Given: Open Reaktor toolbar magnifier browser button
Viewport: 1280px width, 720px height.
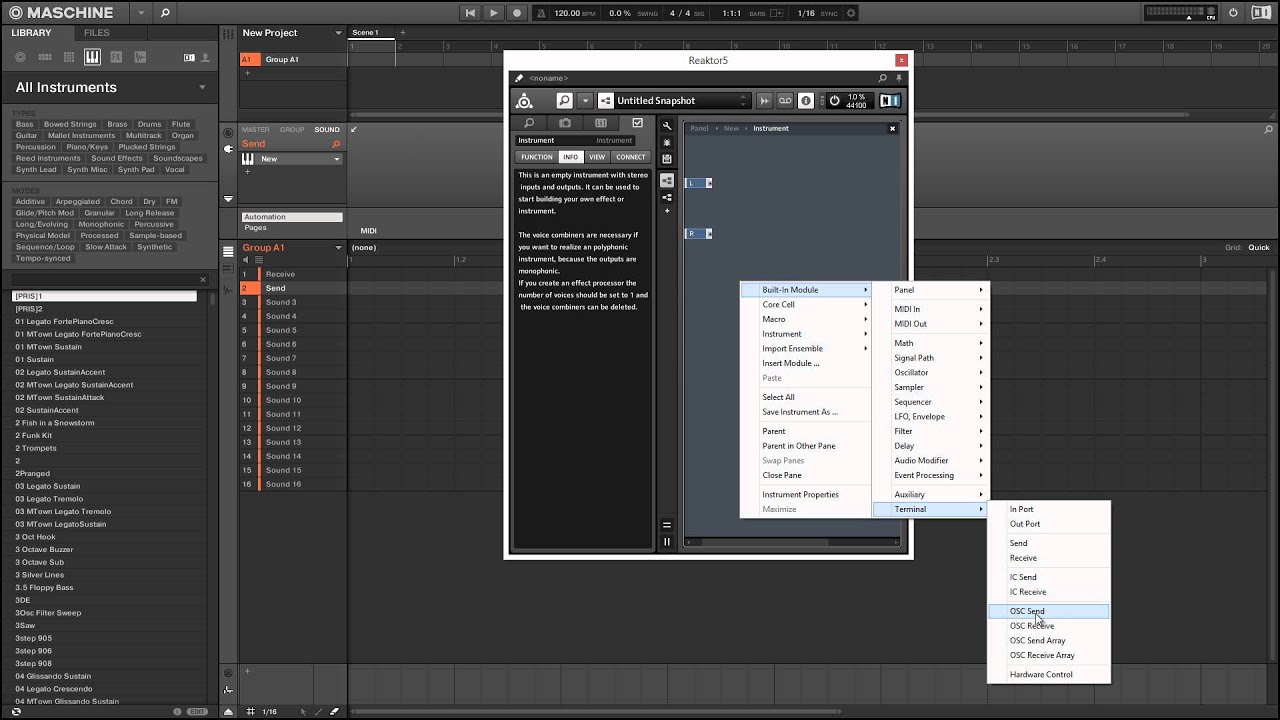Looking at the screenshot, I should 564,101.
